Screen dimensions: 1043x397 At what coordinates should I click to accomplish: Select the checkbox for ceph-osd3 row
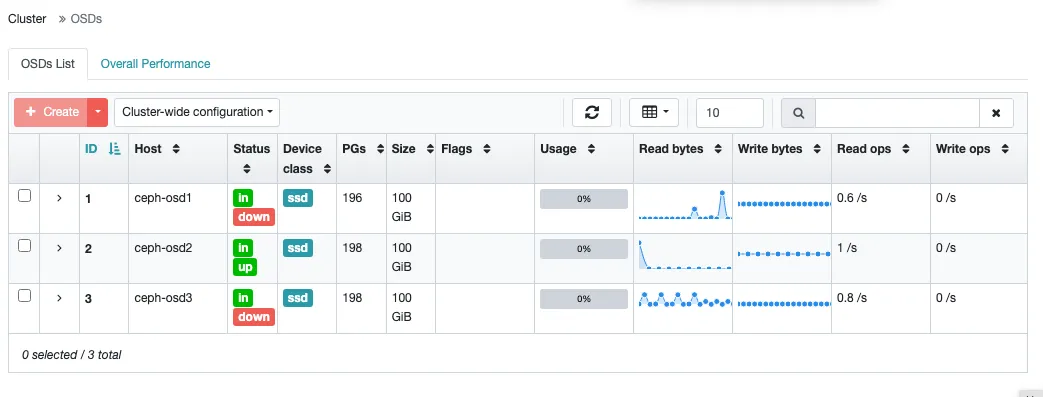tap(24, 296)
